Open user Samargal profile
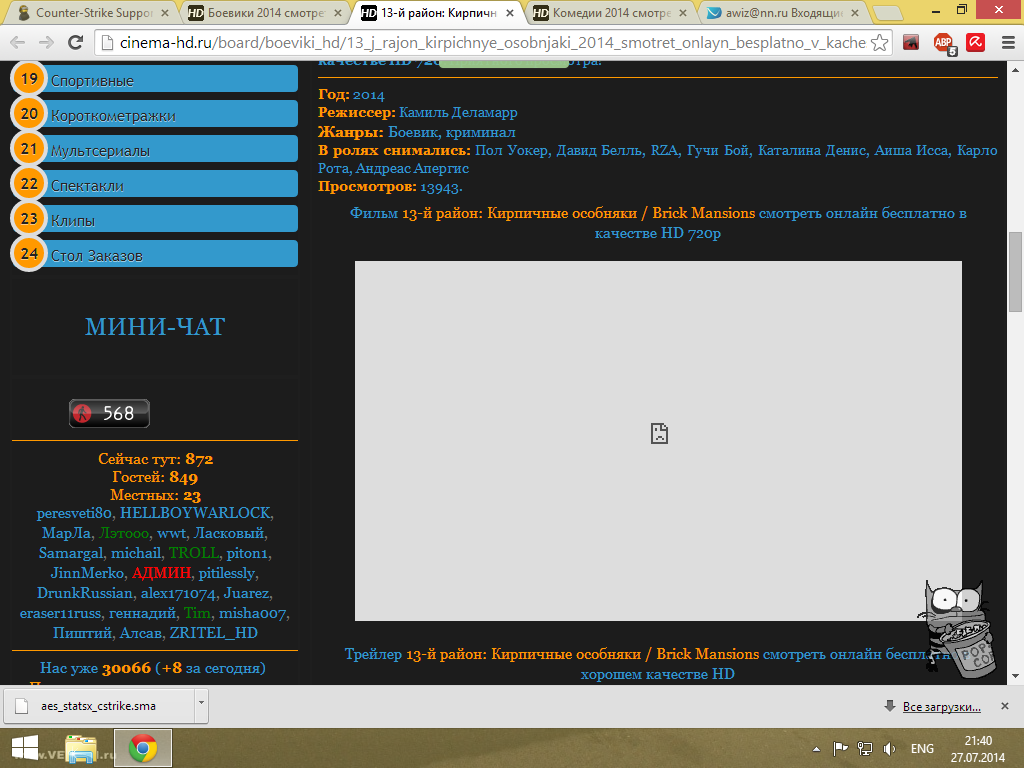The width and height of the screenshot is (1024, 768). pos(71,553)
